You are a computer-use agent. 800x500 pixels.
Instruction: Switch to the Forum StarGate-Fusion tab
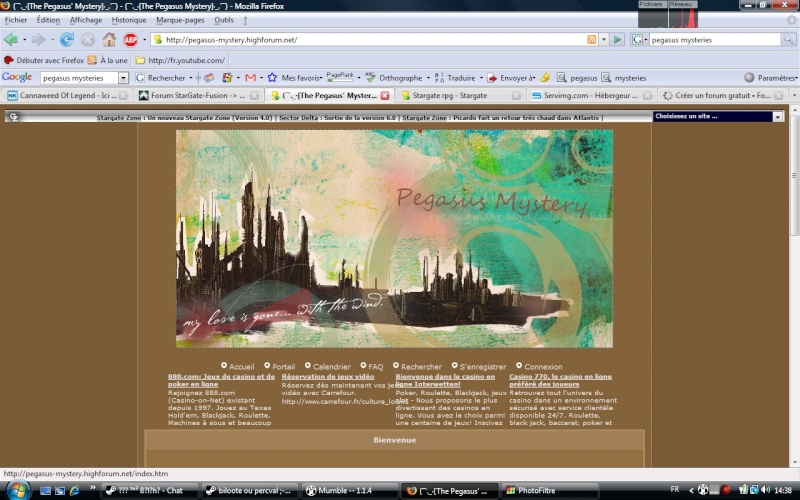198,95
